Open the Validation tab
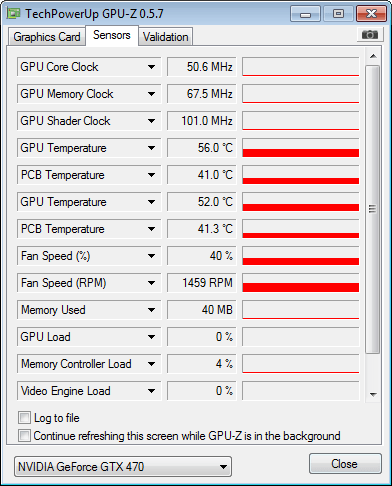The image size is (392, 486). tap(166, 37)
